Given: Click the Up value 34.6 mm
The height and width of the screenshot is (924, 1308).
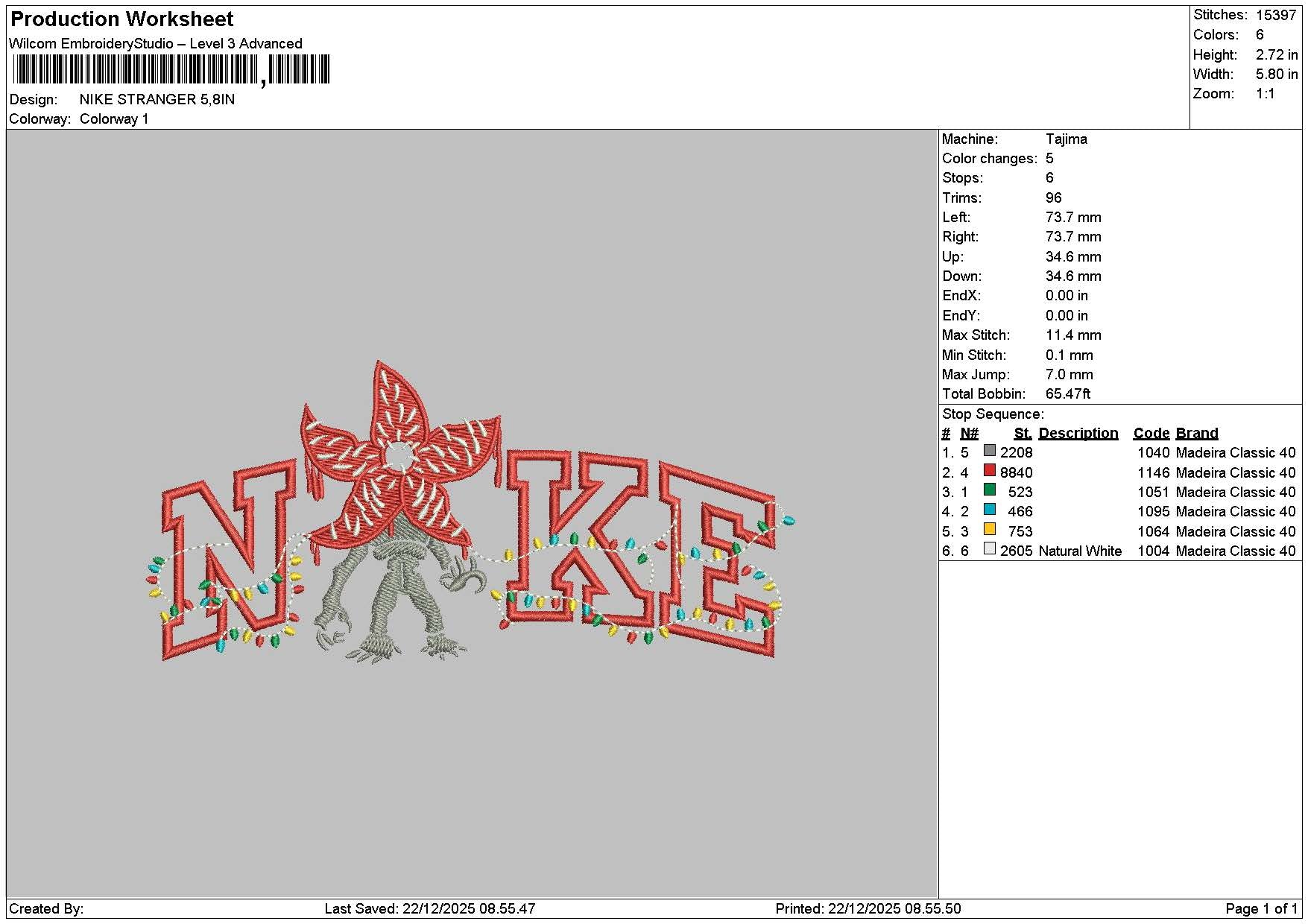Looking at the screenshot, I should pyautogui.click(x=1072, y=257).
